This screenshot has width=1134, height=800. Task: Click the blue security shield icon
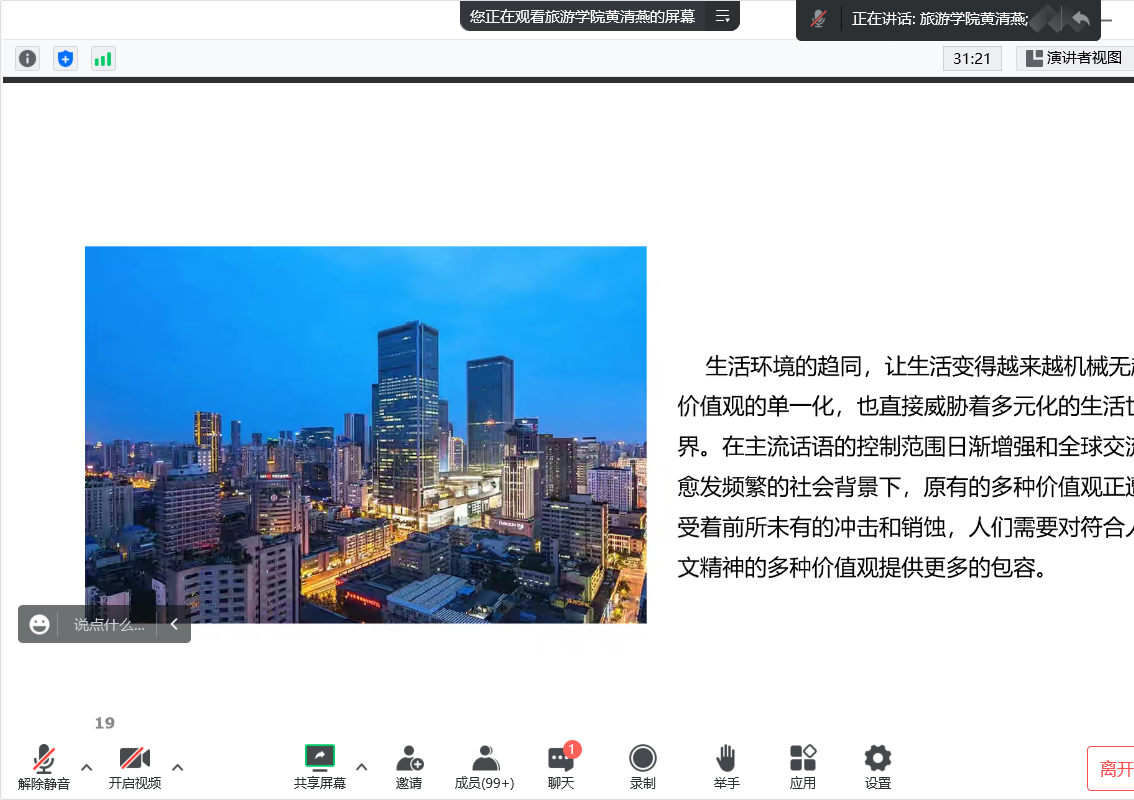tap(65, 59)
